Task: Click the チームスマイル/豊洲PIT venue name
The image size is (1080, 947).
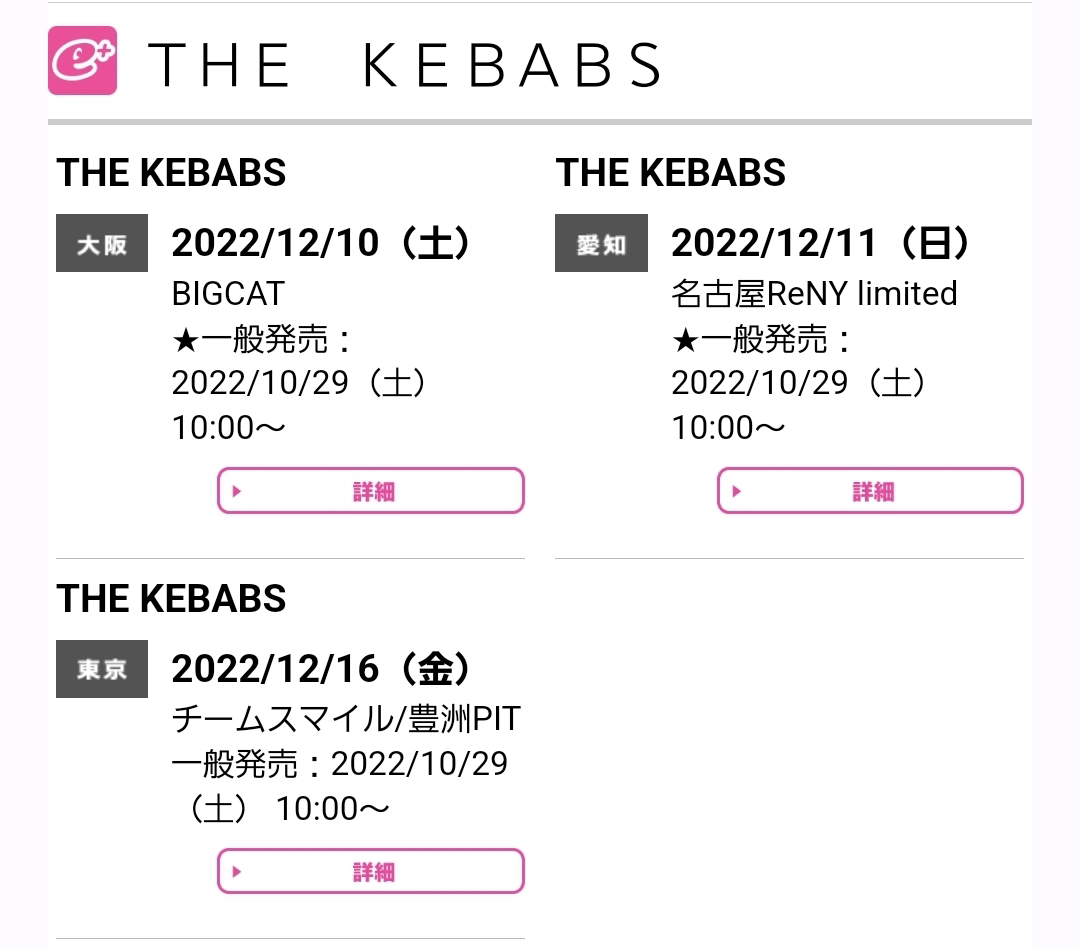Action: point(346,719)
